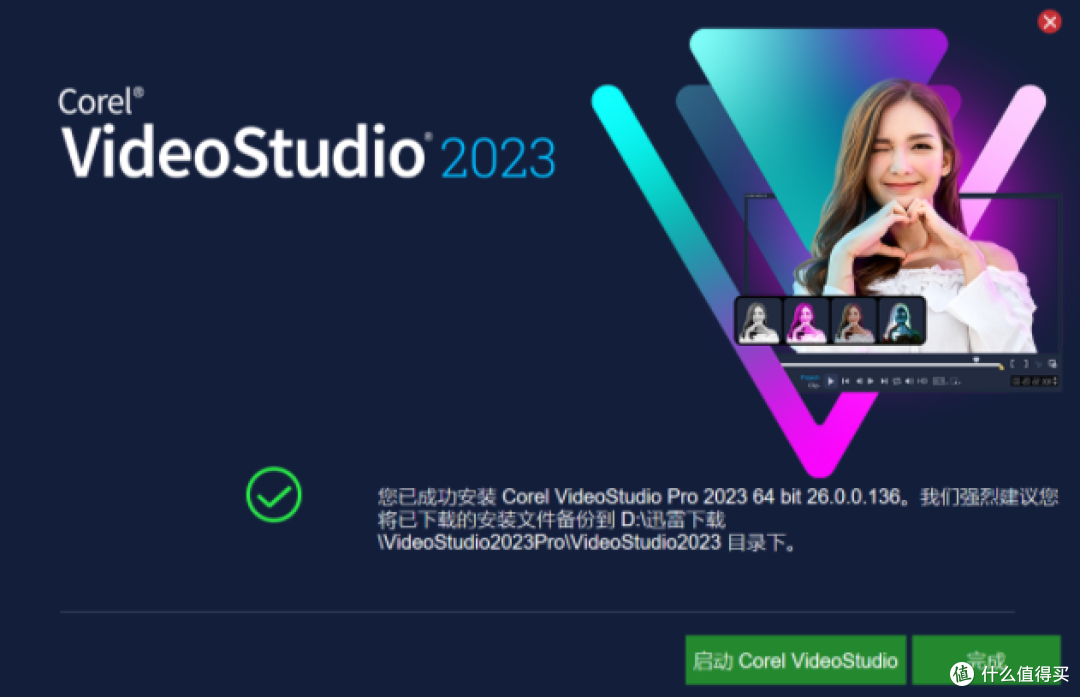Click the Mark-out bracket icon
1080x697 pixels.
(x=1026, y=364)
